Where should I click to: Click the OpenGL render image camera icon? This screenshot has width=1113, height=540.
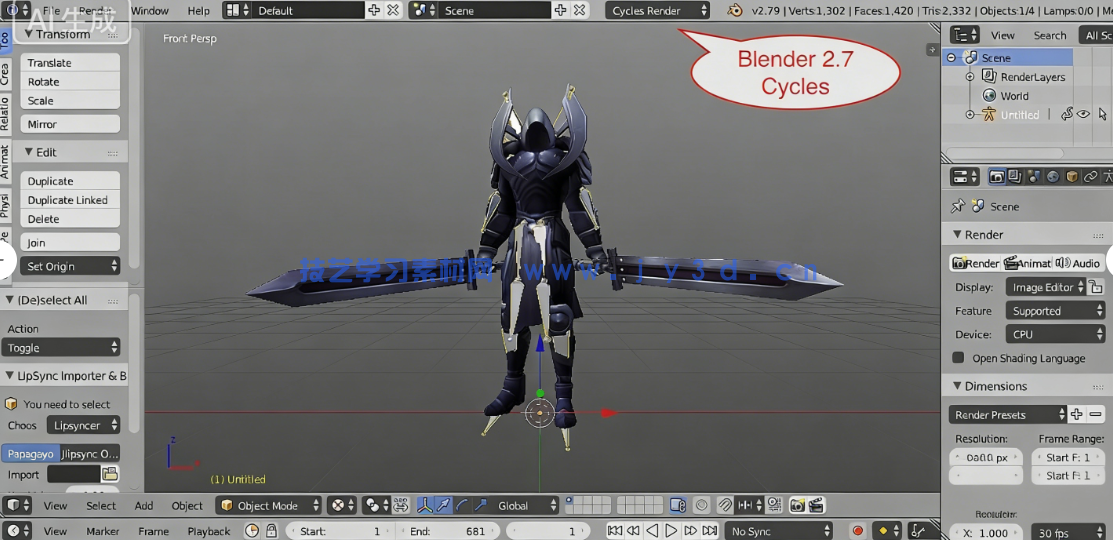pos(797,505)
